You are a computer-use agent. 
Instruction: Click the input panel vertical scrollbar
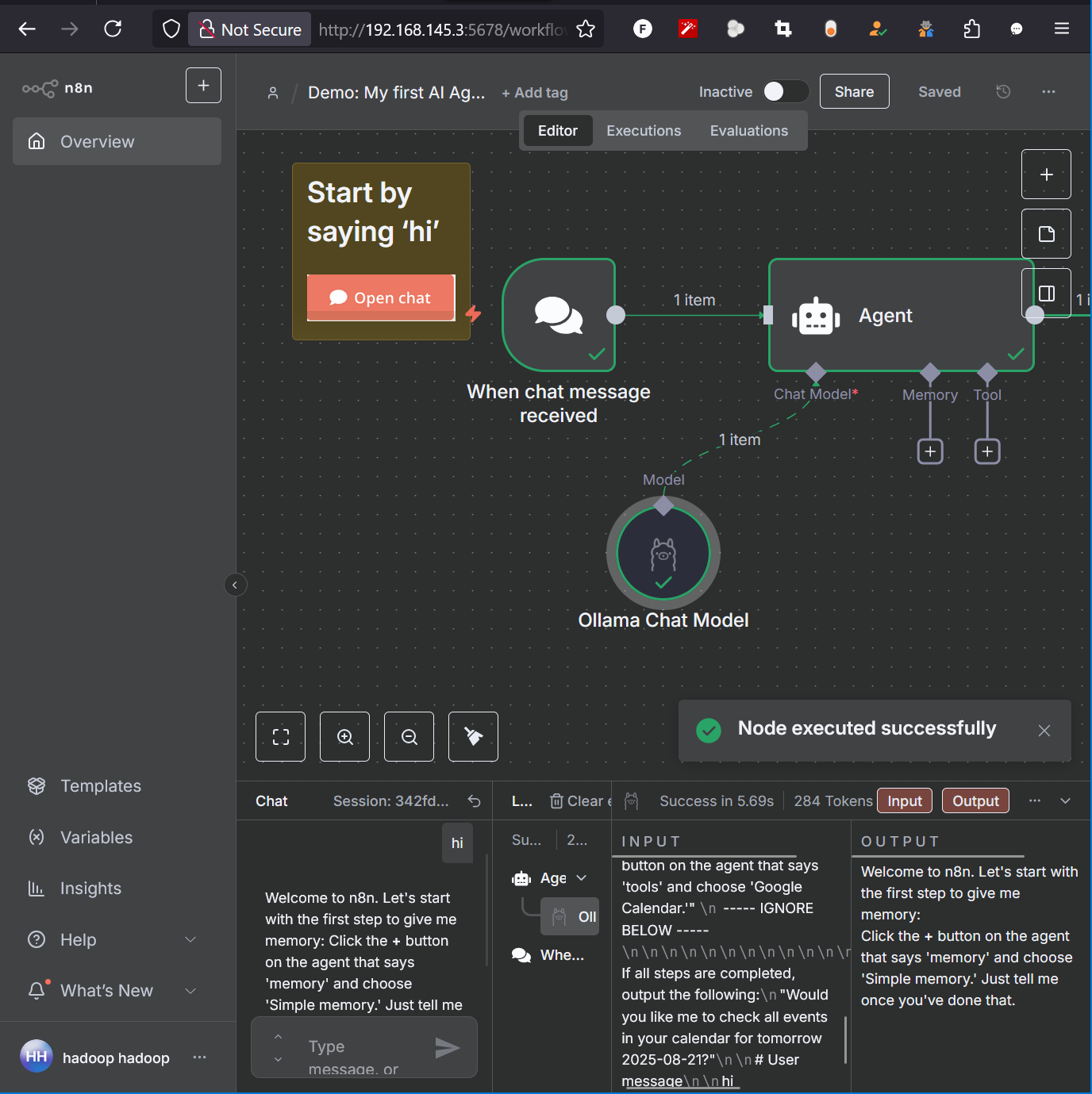point(845,1040)
